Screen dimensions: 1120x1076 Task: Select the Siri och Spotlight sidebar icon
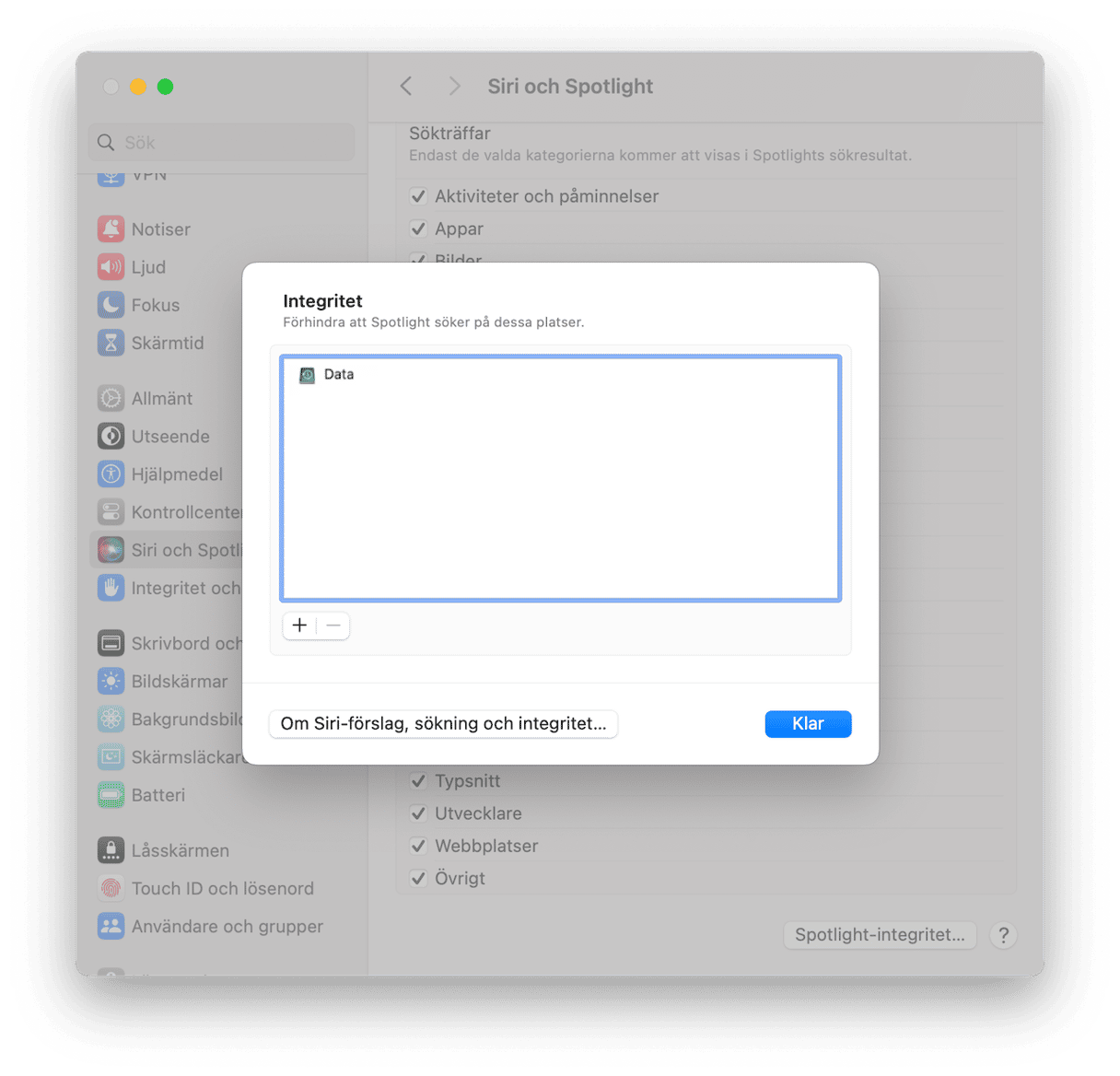click(x=111, y=550)
